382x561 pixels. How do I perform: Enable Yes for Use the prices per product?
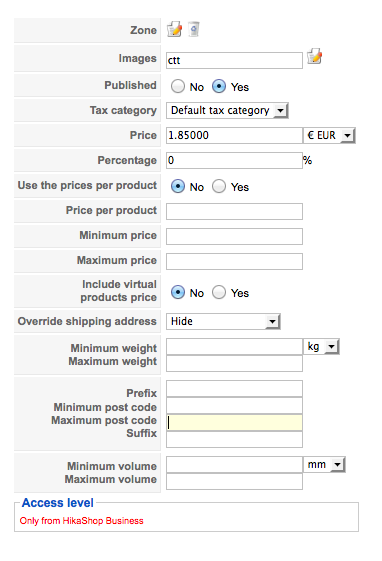219,186
